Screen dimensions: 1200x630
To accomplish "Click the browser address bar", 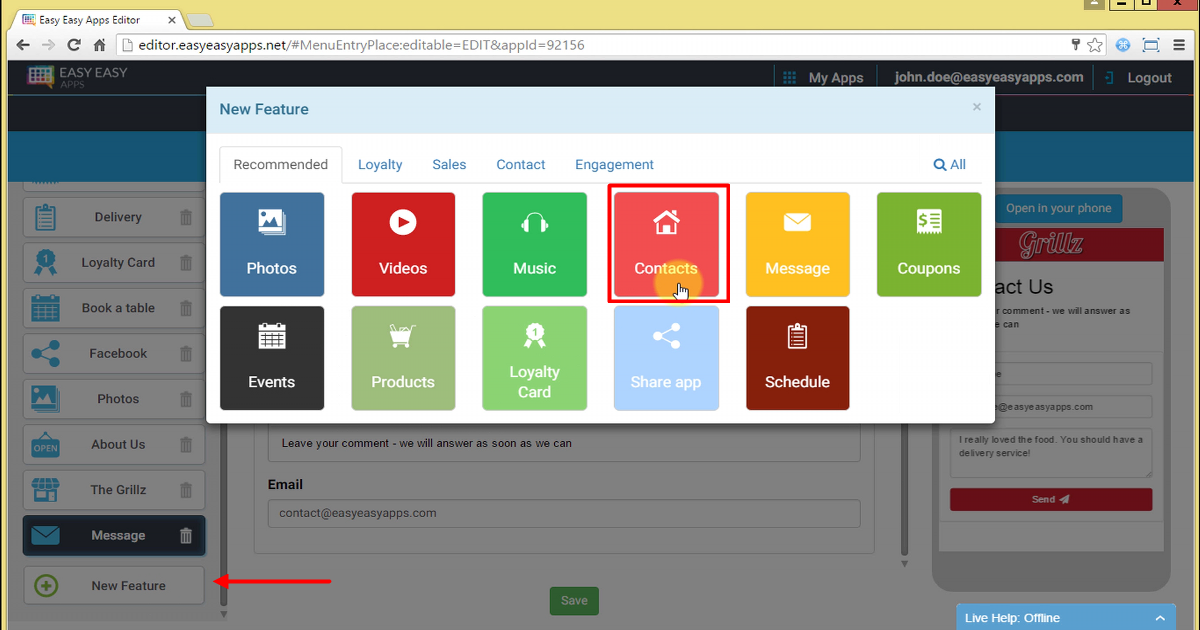I will coord(590,45).
